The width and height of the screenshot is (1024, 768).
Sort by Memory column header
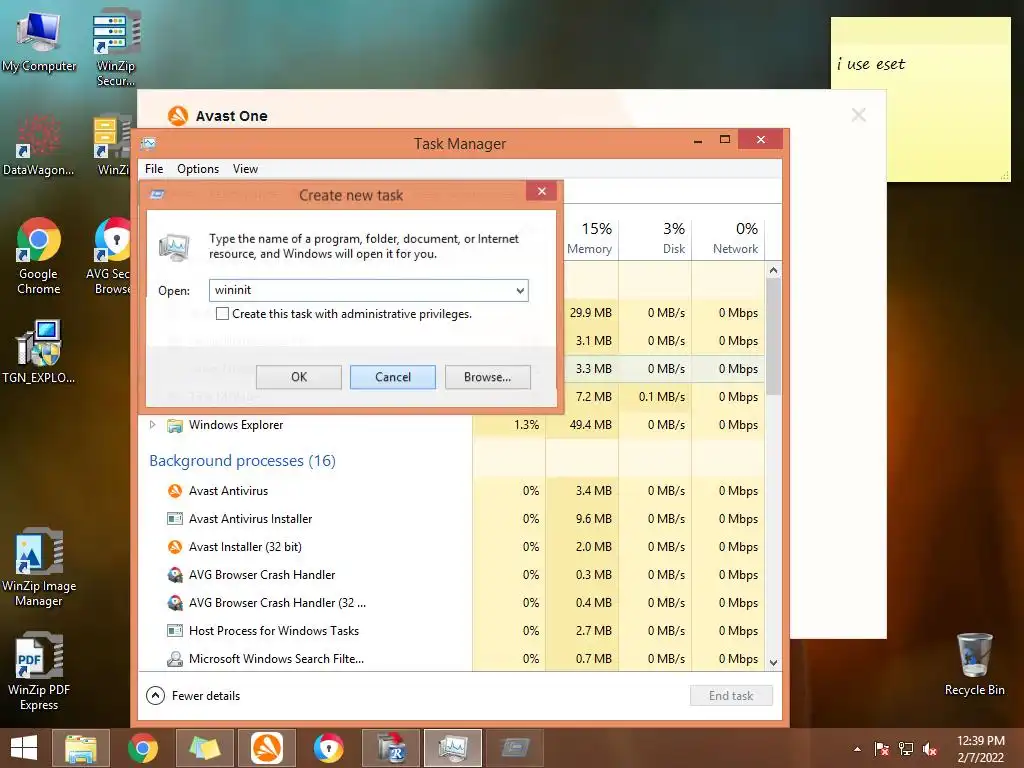(x=590, y=238)
